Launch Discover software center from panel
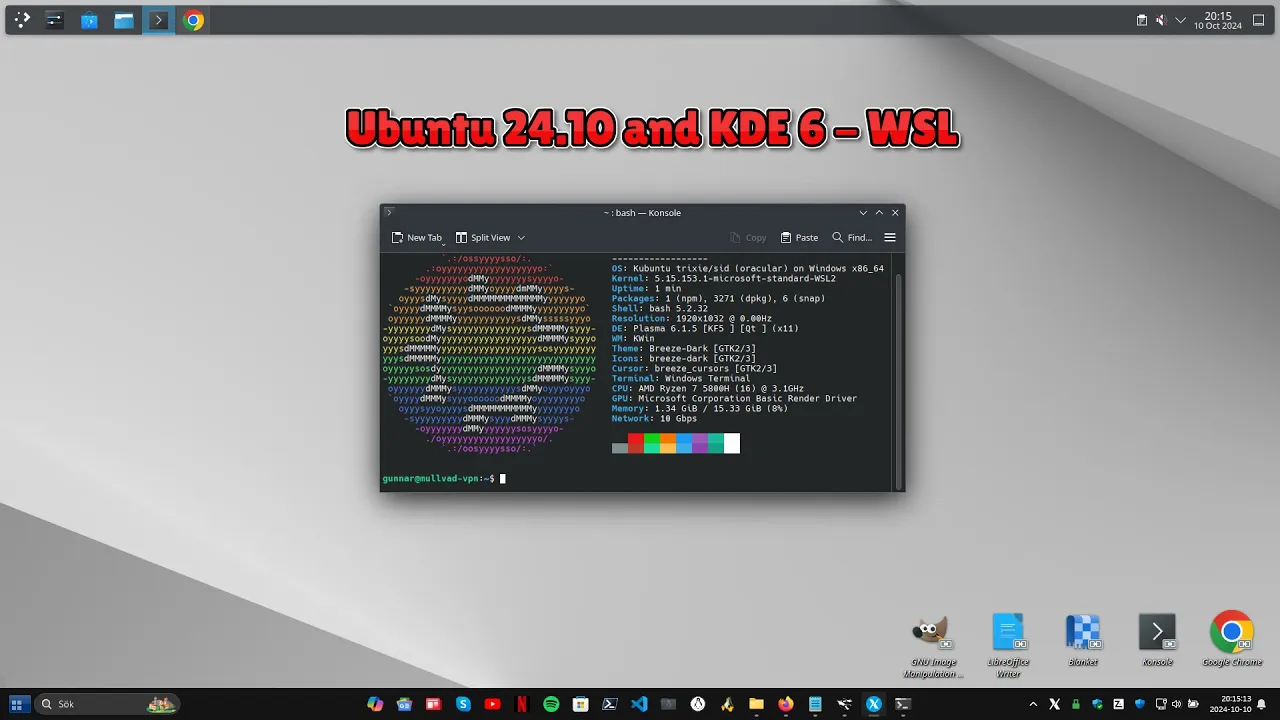 pos(89,20)
